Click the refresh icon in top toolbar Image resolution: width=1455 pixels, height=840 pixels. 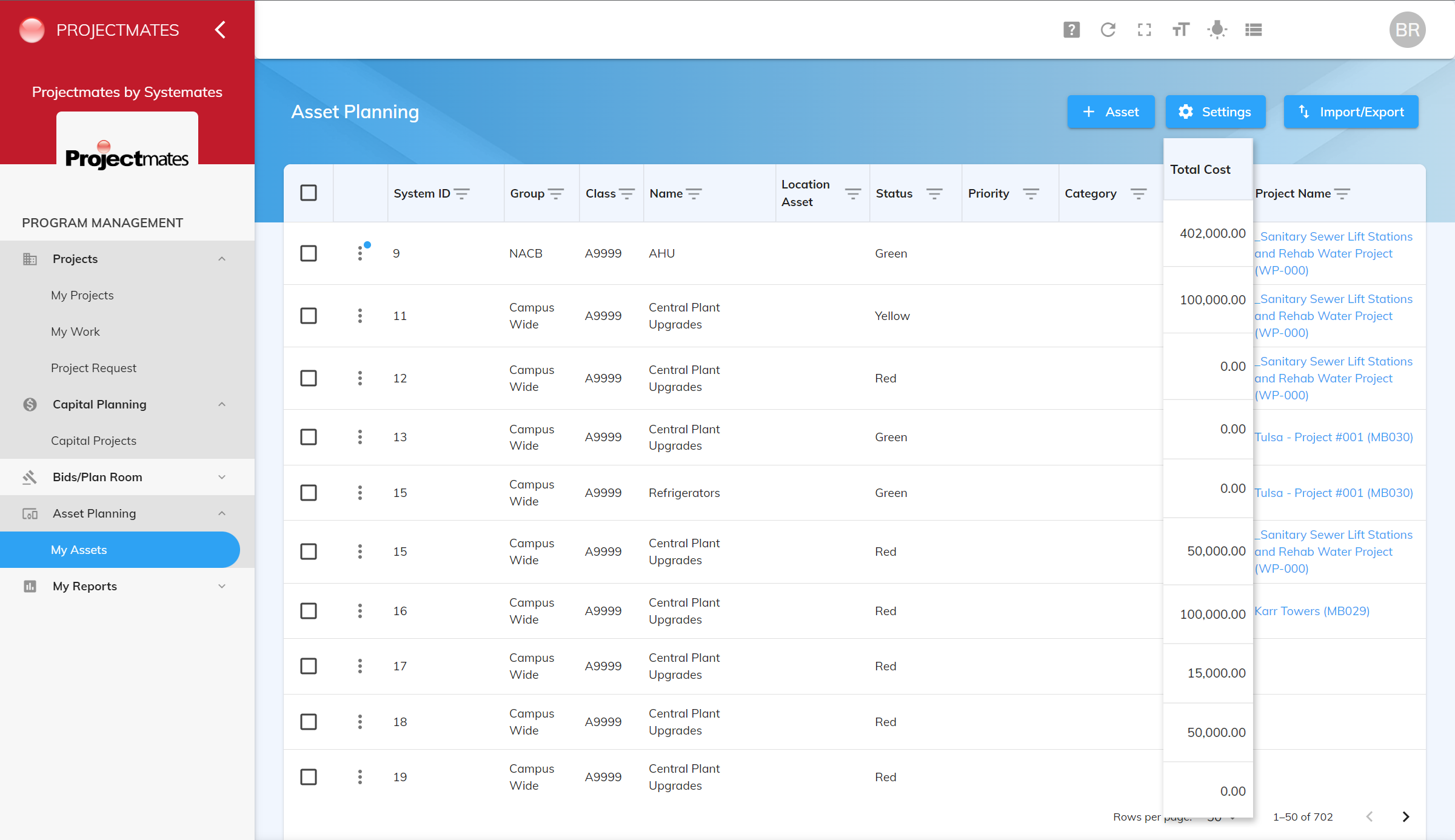pos(1108,30)
